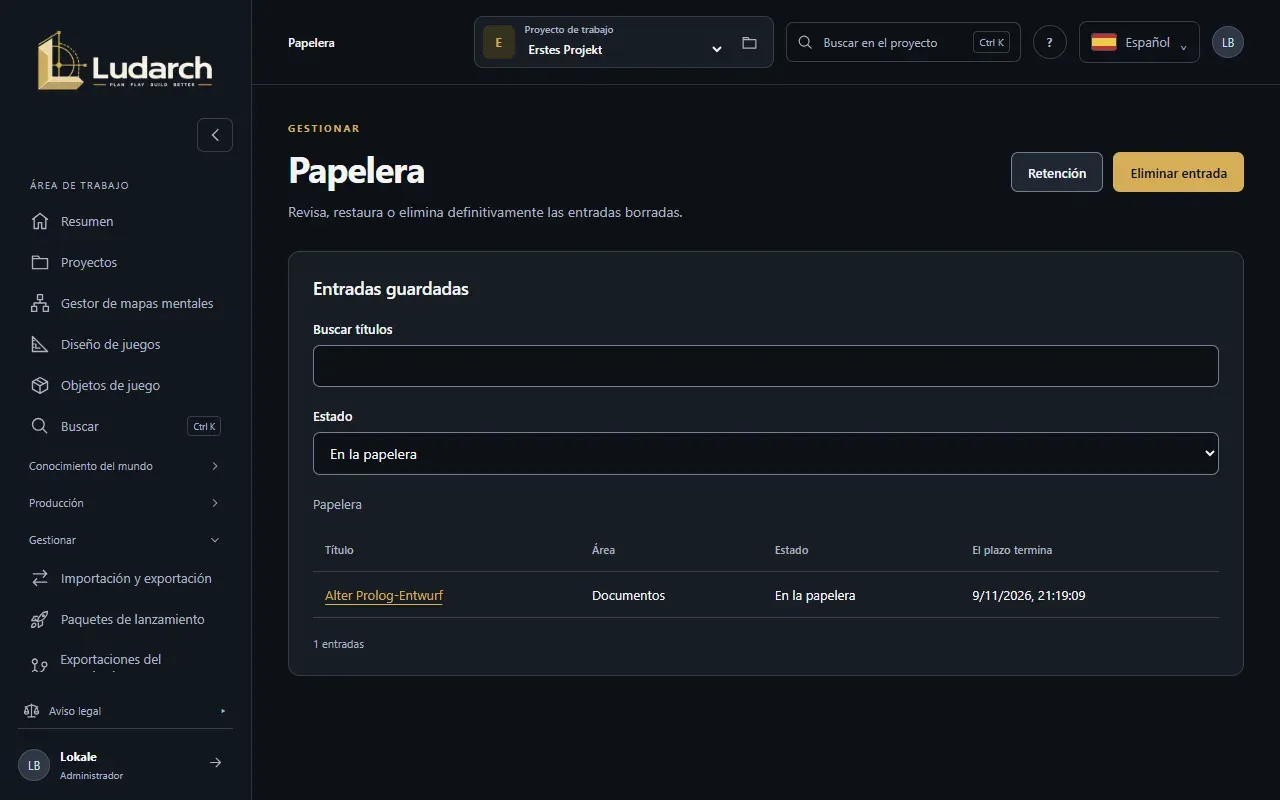The height and width of the screenshot is (800, 1280).
Task: Click the Paquetes de lanzamiento rocket icon
Action: (x=40, y=619)
